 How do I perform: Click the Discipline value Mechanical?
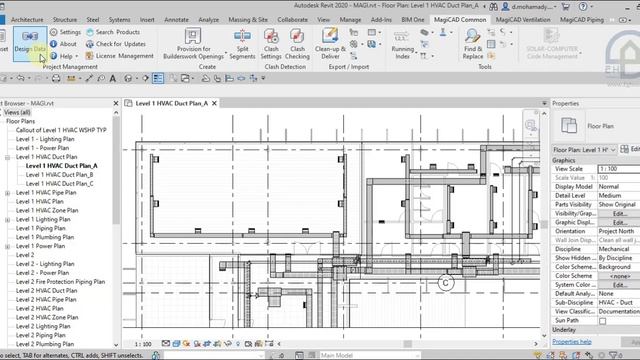pos(619,249)
